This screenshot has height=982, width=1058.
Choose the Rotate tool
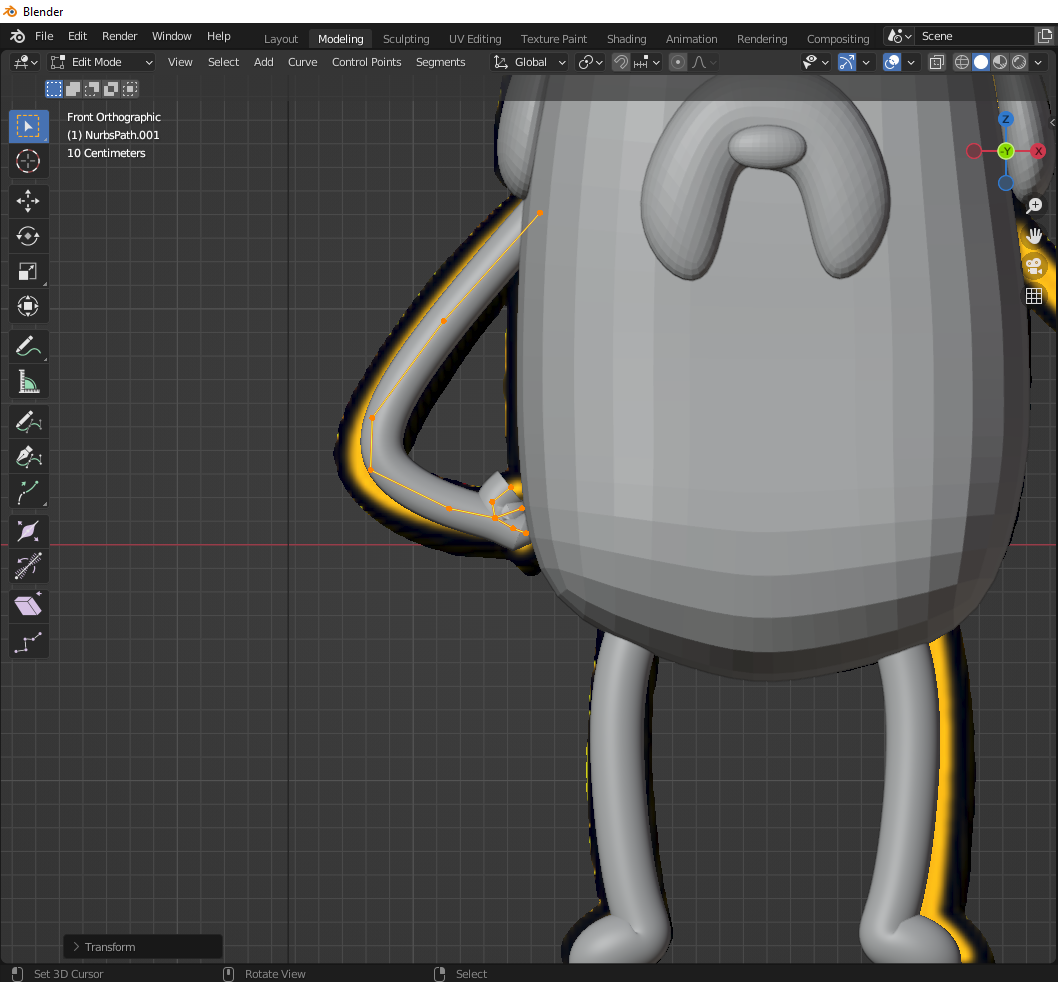[28, 236]
